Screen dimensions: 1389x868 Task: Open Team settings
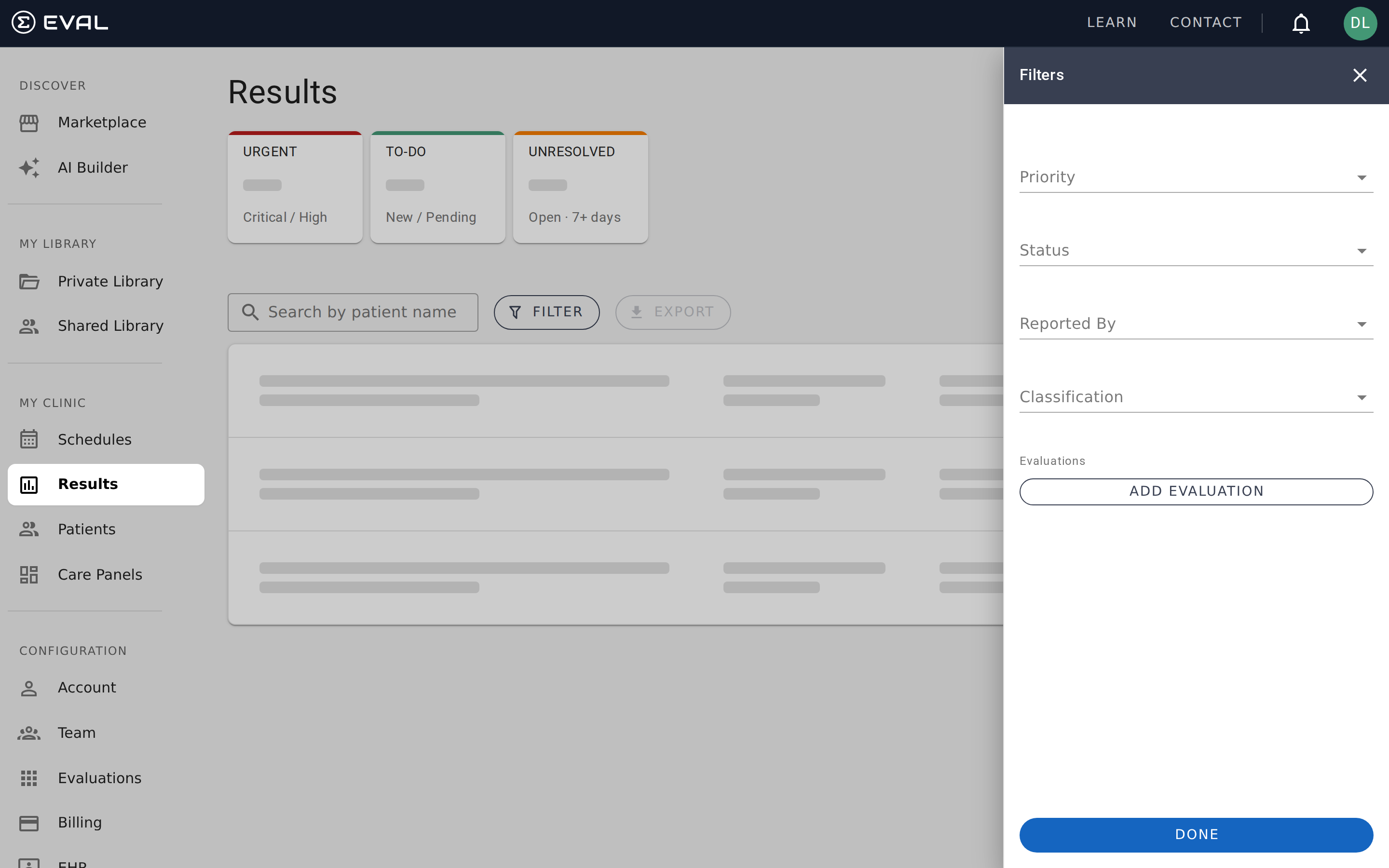[x=76, y=732]
